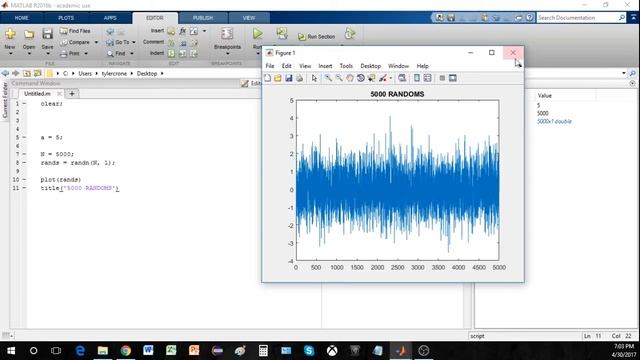Expand the Go To dropdown
640x360 pixels.
[133, 42]
